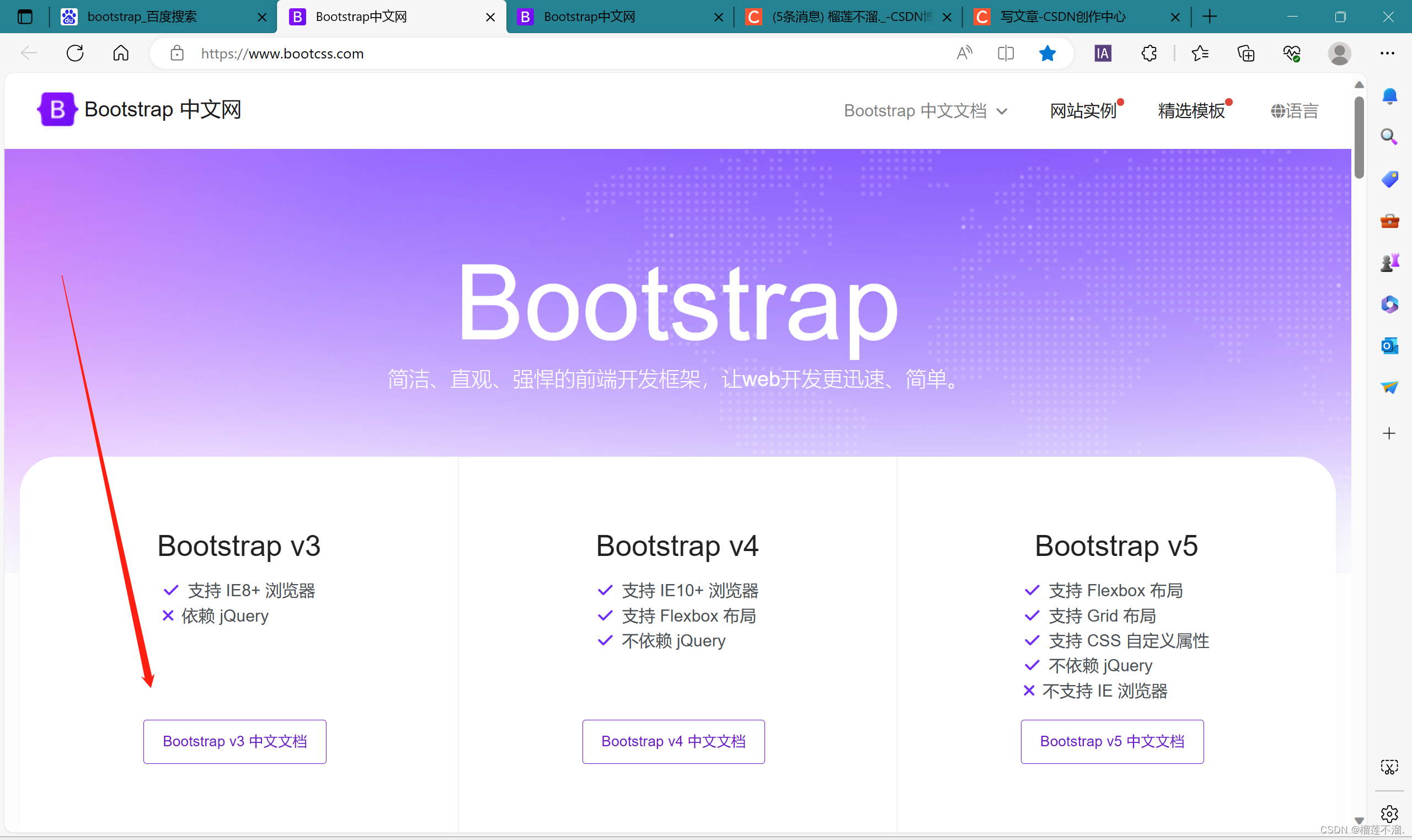Open the 语言 language menu

(x=1295, y=110)
